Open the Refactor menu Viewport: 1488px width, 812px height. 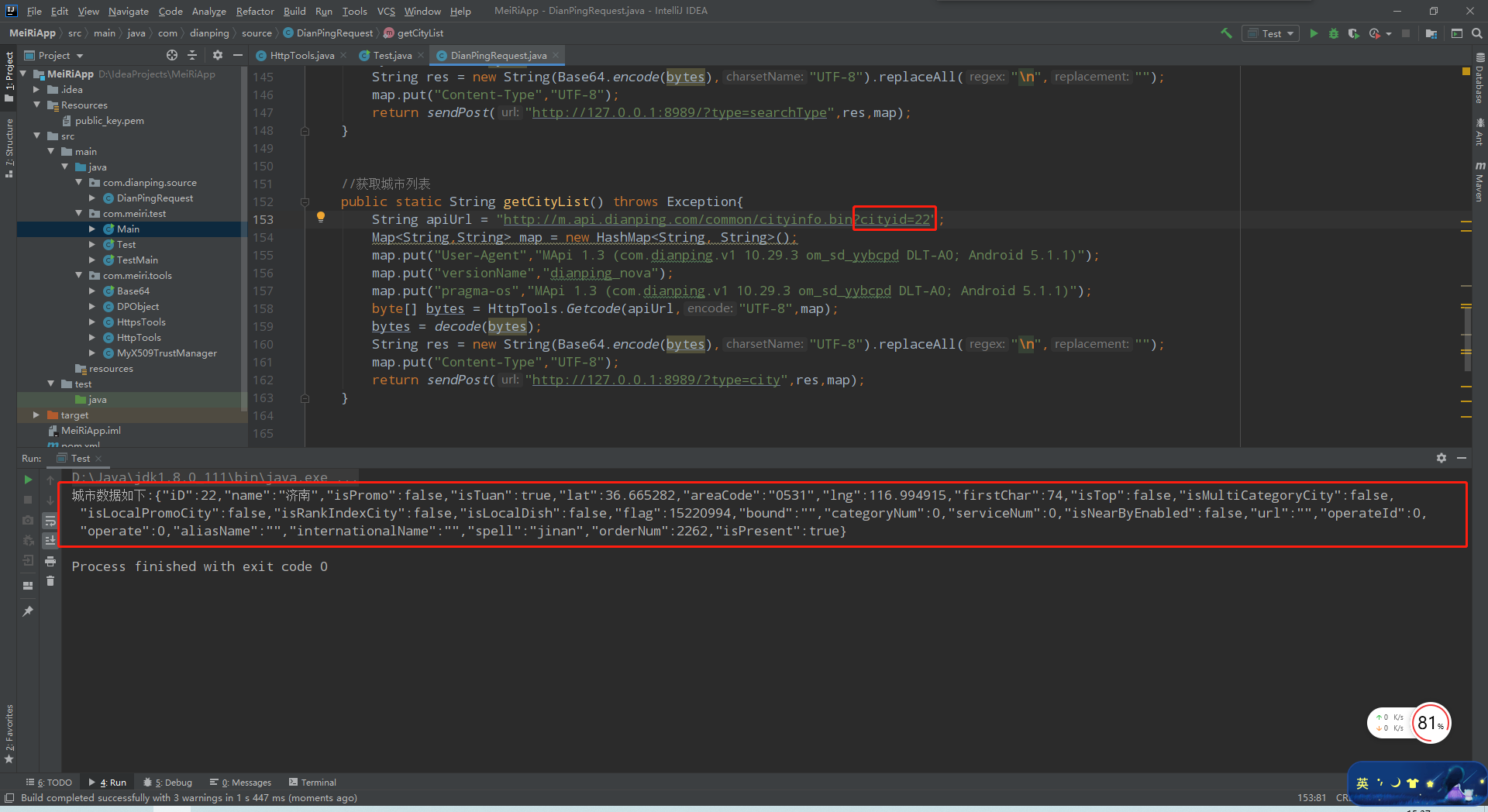pyautogui.click(x=255, y=11)
